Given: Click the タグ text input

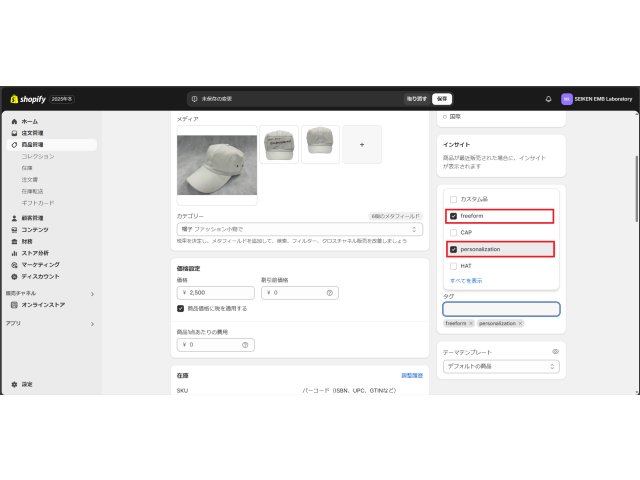Looking at the screenshot, I should coord(501,309).
